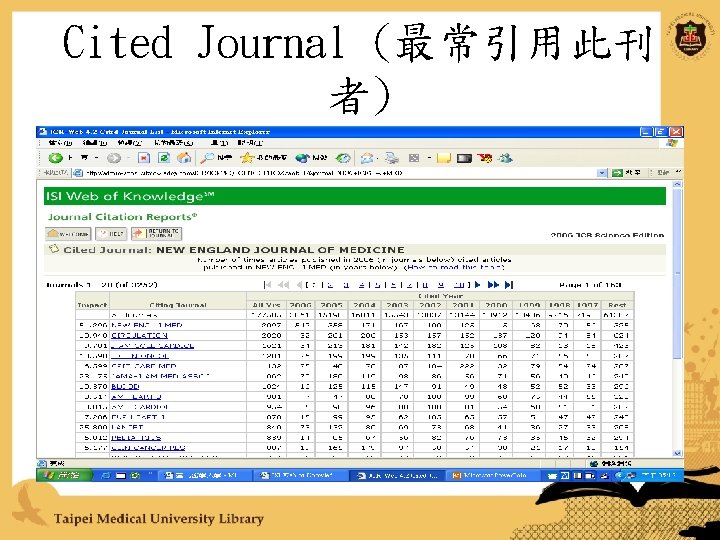The height and width of the screenshot is (540, 720).
Task: Click the dark screen icon in the toolbar
Action: click(464, 158)
